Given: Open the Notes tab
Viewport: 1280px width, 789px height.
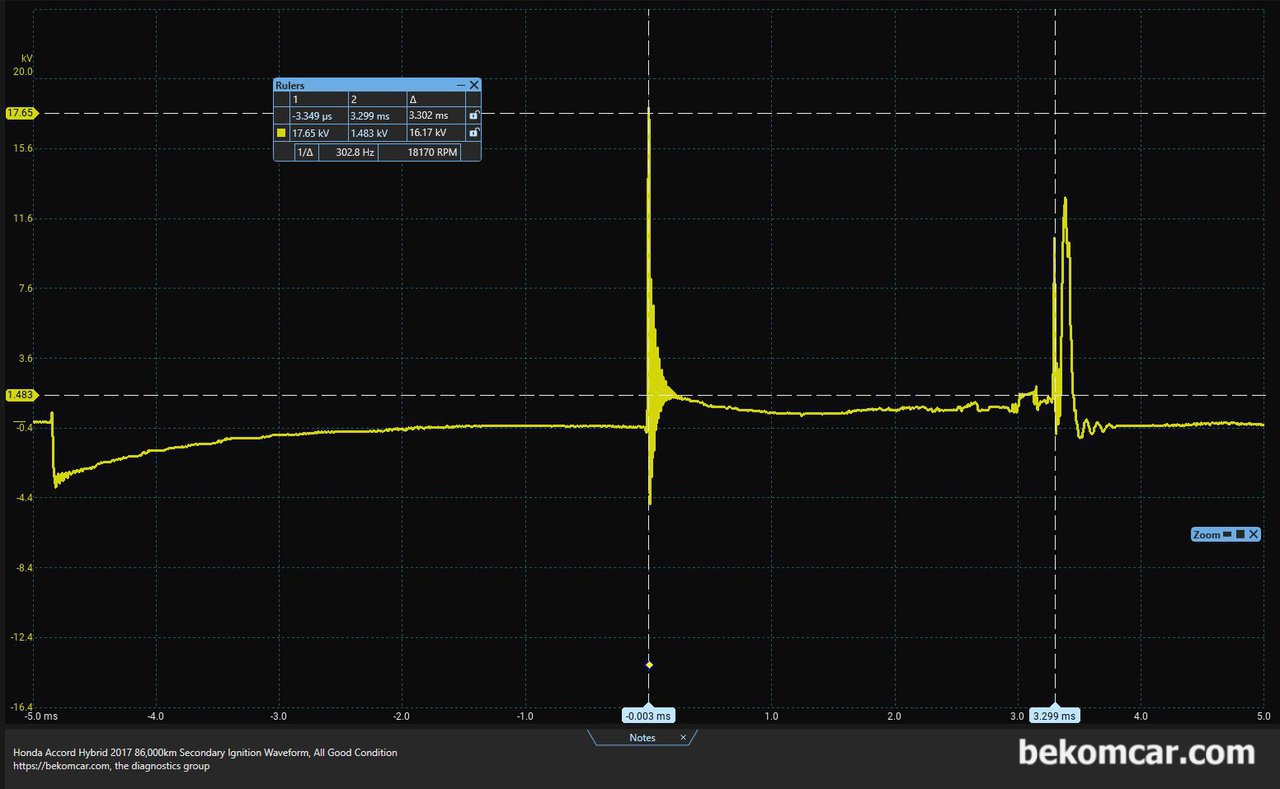Looking at the screenshot, I should click(642, 738).
